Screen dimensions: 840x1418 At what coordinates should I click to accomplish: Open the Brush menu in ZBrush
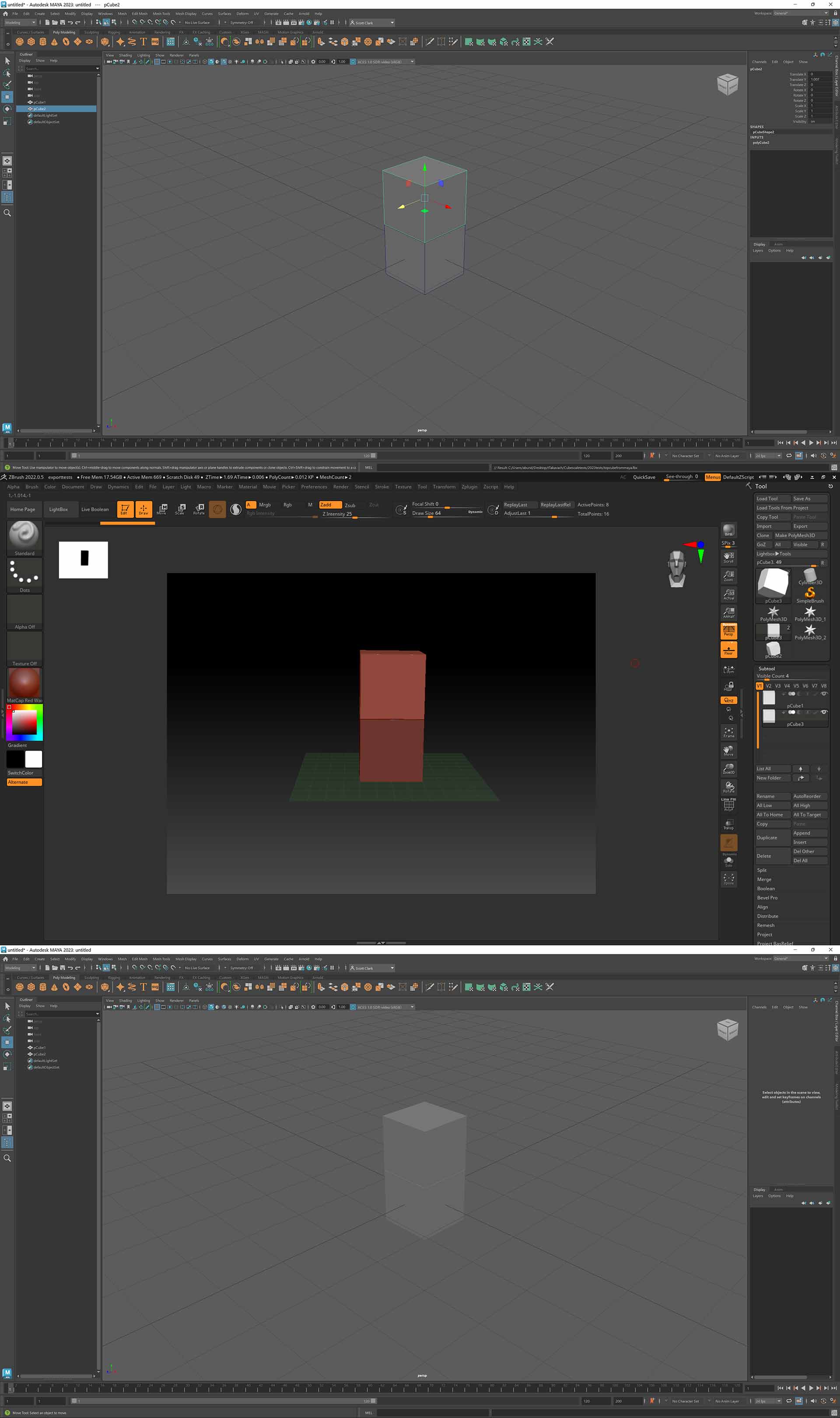32,487
